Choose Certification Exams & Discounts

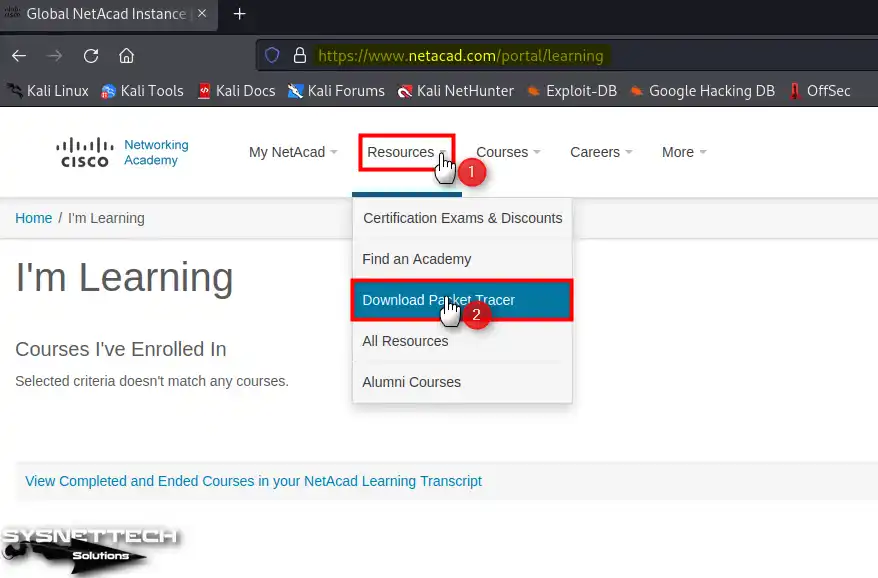[463, 218]
